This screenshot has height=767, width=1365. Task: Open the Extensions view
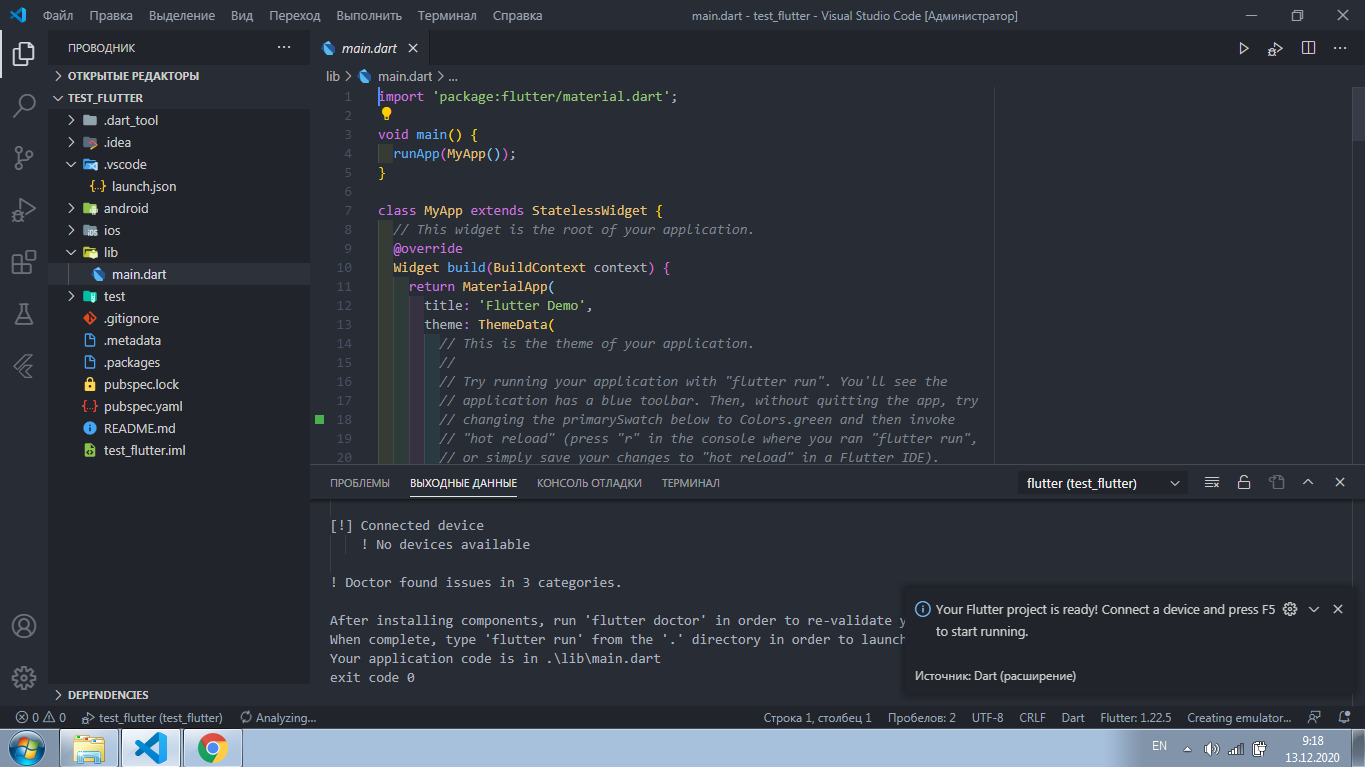click(23, 262)
